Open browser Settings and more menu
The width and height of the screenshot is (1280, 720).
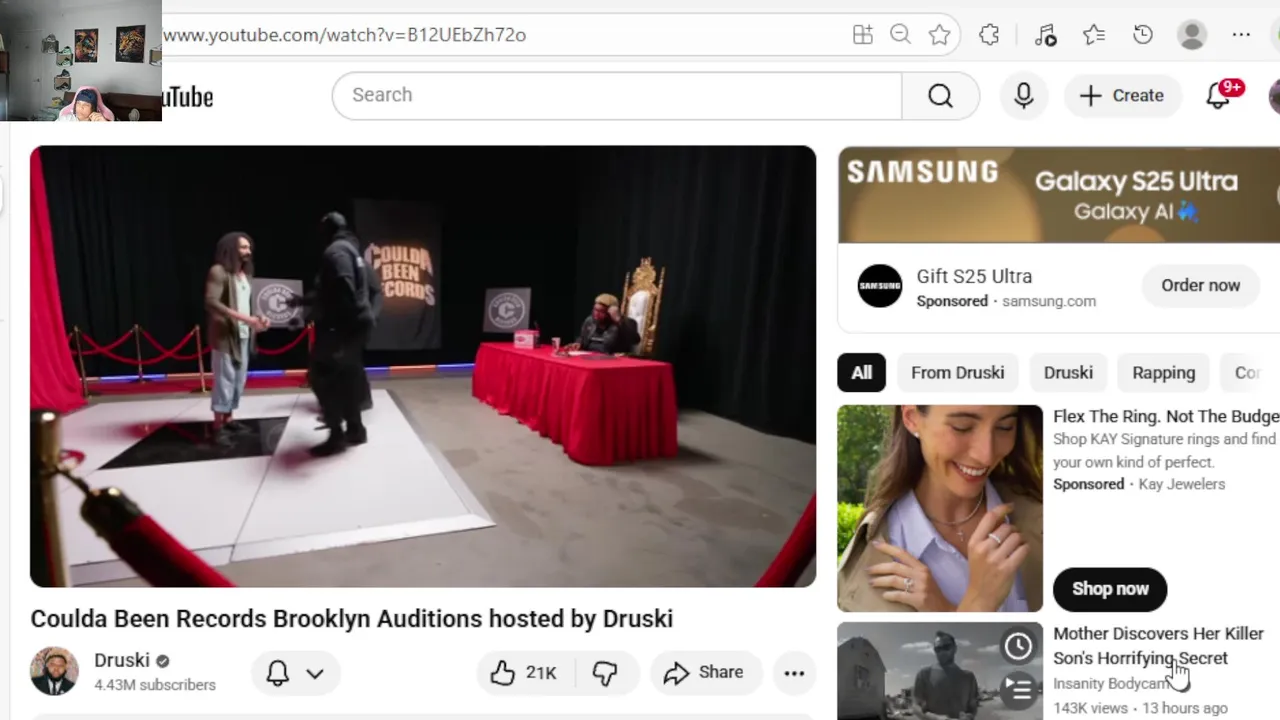click(1241, 35)
